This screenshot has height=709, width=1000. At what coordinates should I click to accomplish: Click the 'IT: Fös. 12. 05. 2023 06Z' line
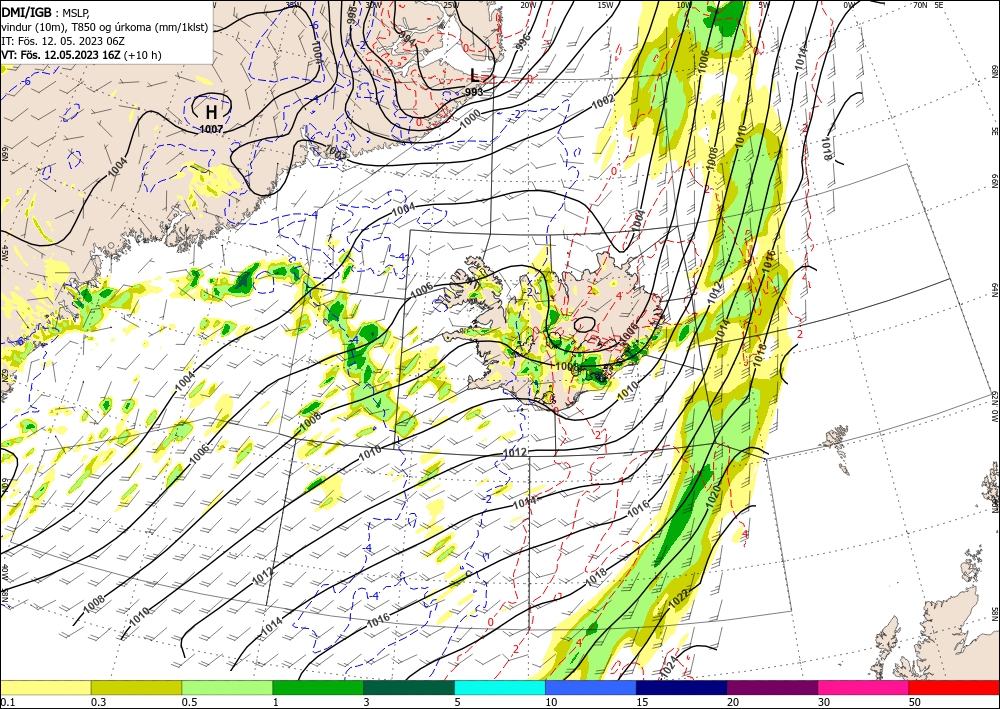62,41
